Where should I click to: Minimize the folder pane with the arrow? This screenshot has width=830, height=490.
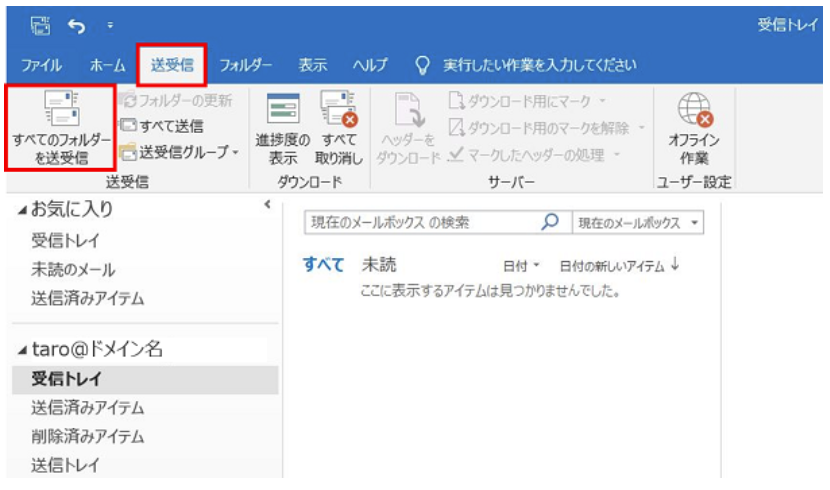[267, 204]
